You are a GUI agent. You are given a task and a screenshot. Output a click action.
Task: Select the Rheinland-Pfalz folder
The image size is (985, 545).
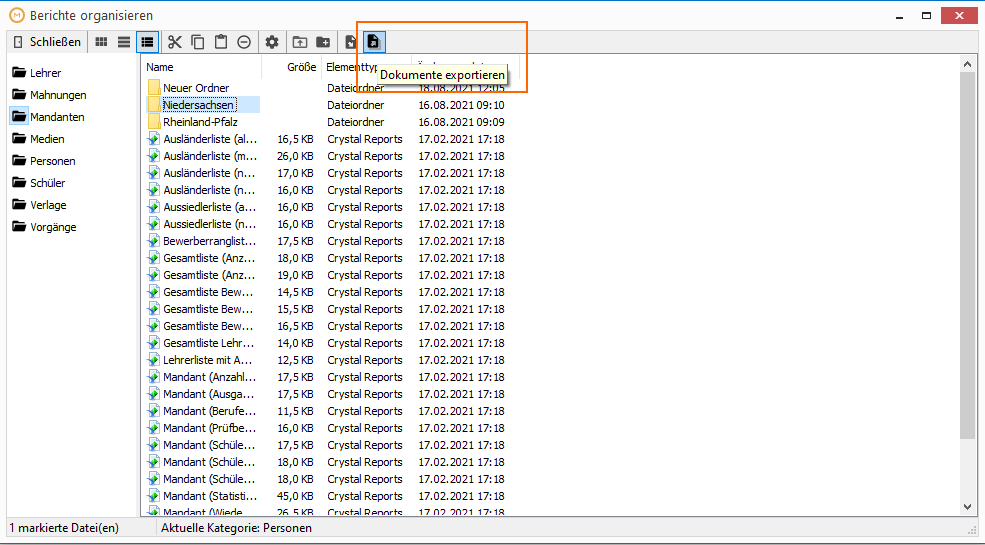tap(200, 122)
